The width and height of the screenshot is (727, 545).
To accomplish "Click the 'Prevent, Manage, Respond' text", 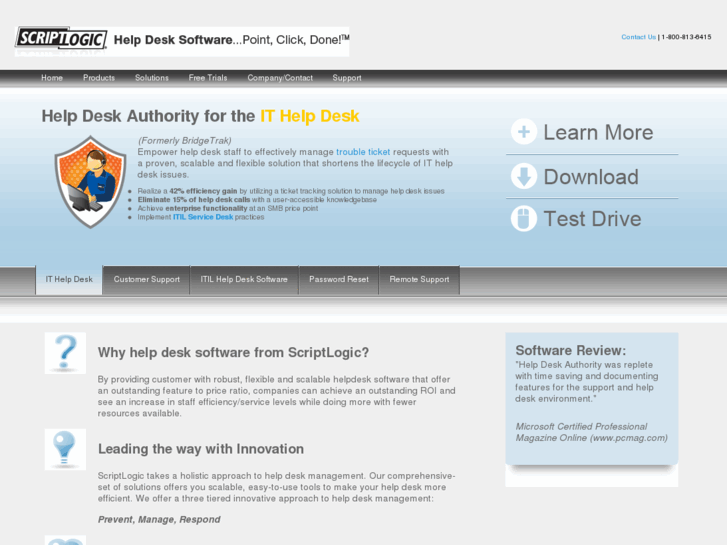I will pyautogui.click(x=159, y=519).
